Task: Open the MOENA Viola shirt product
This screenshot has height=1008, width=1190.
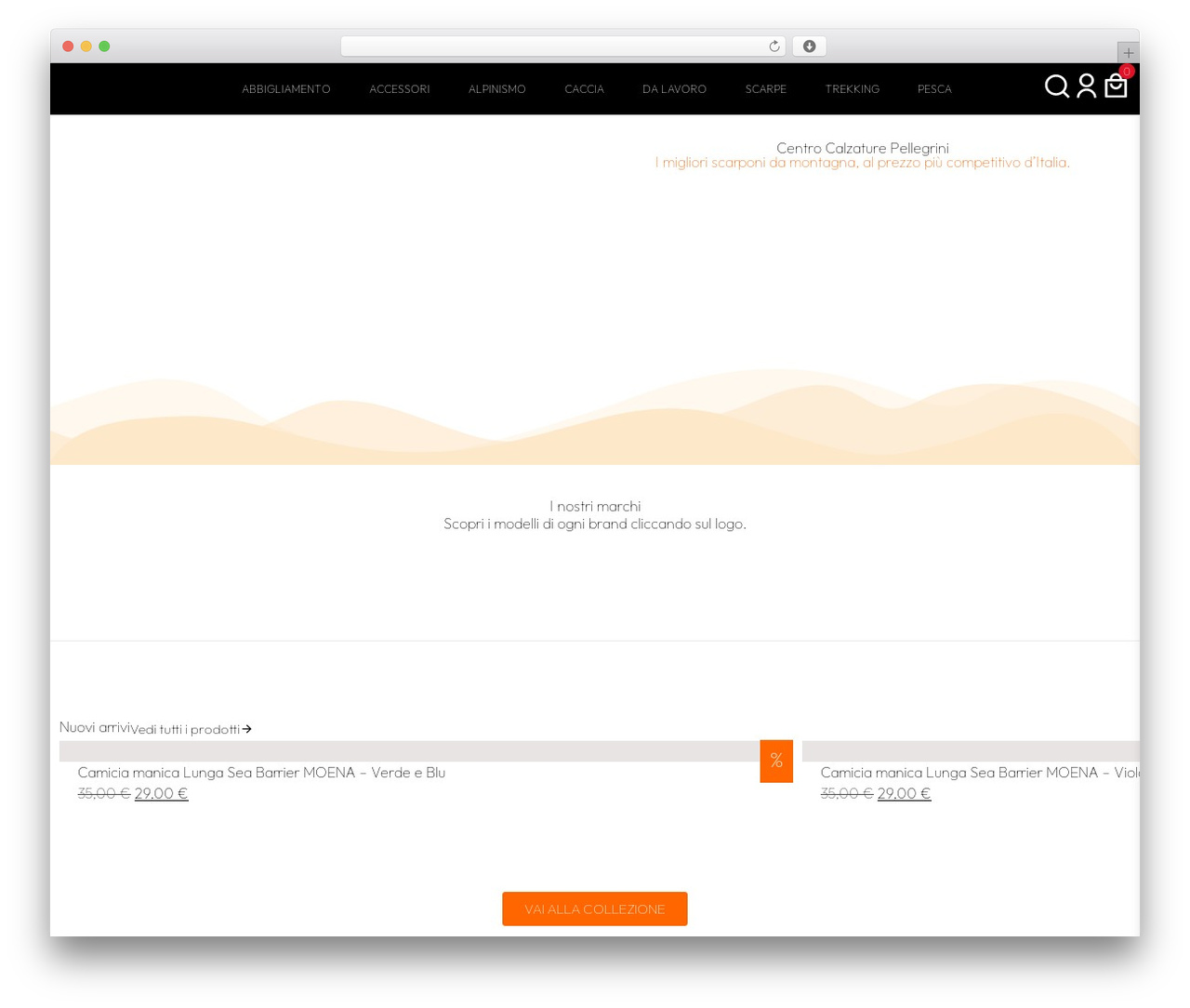Action: pyautogui.click(x=980, y=773)
